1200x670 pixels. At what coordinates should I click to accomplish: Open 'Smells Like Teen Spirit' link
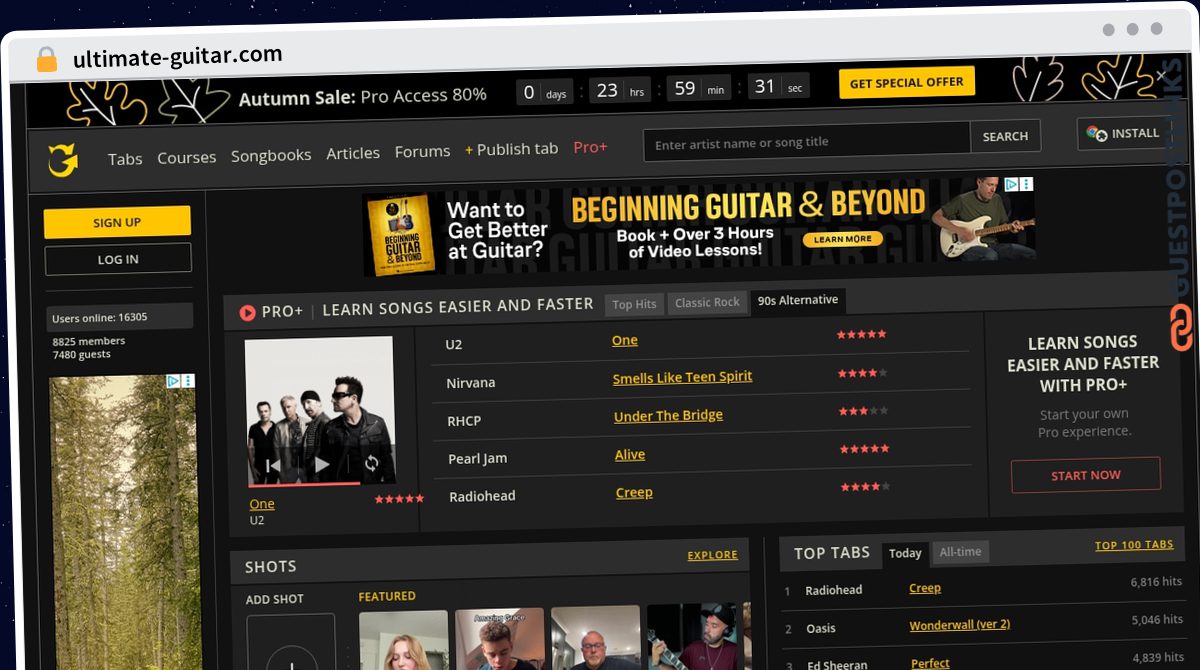[682, 377]
